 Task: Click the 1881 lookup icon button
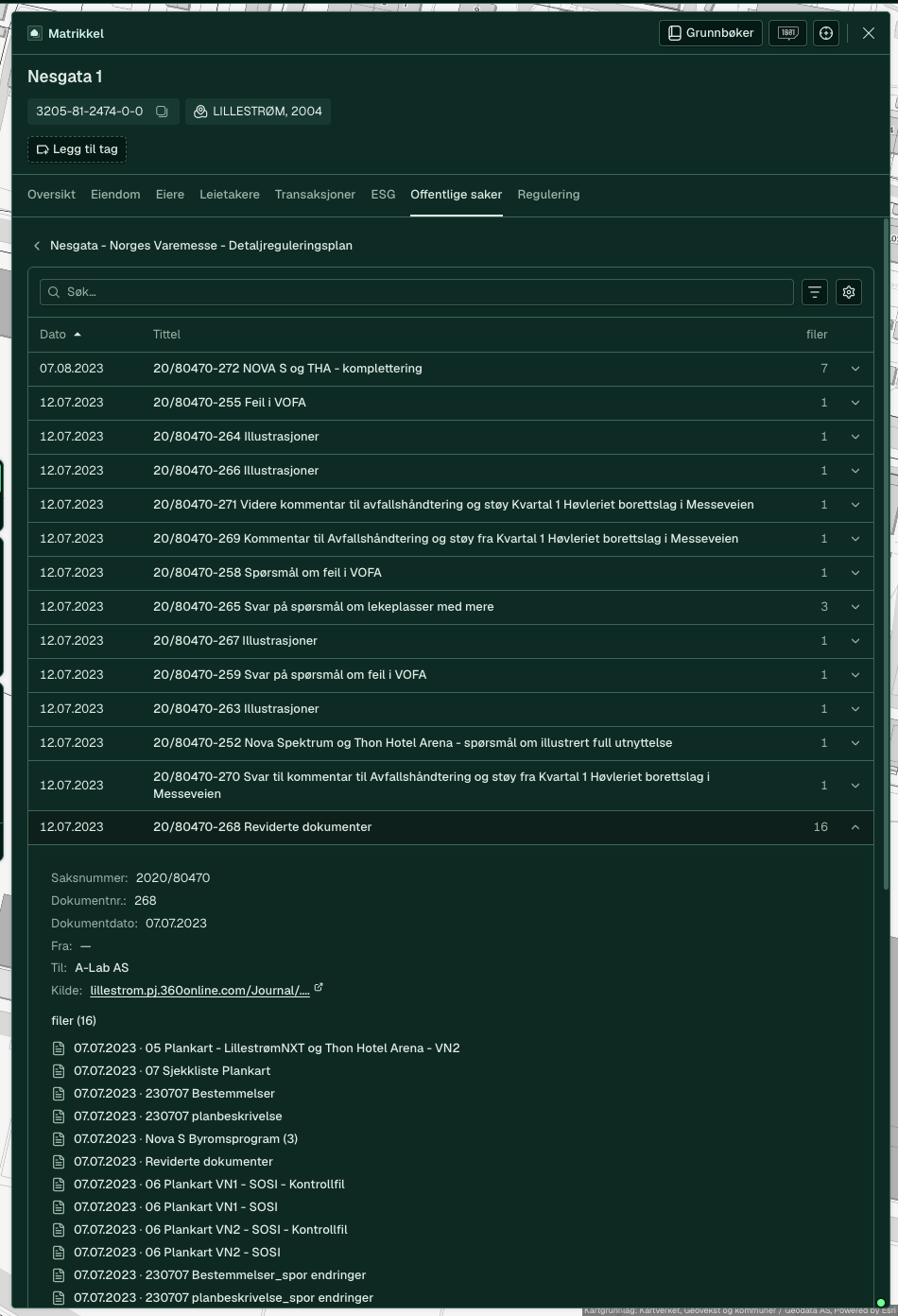(787, 33)
